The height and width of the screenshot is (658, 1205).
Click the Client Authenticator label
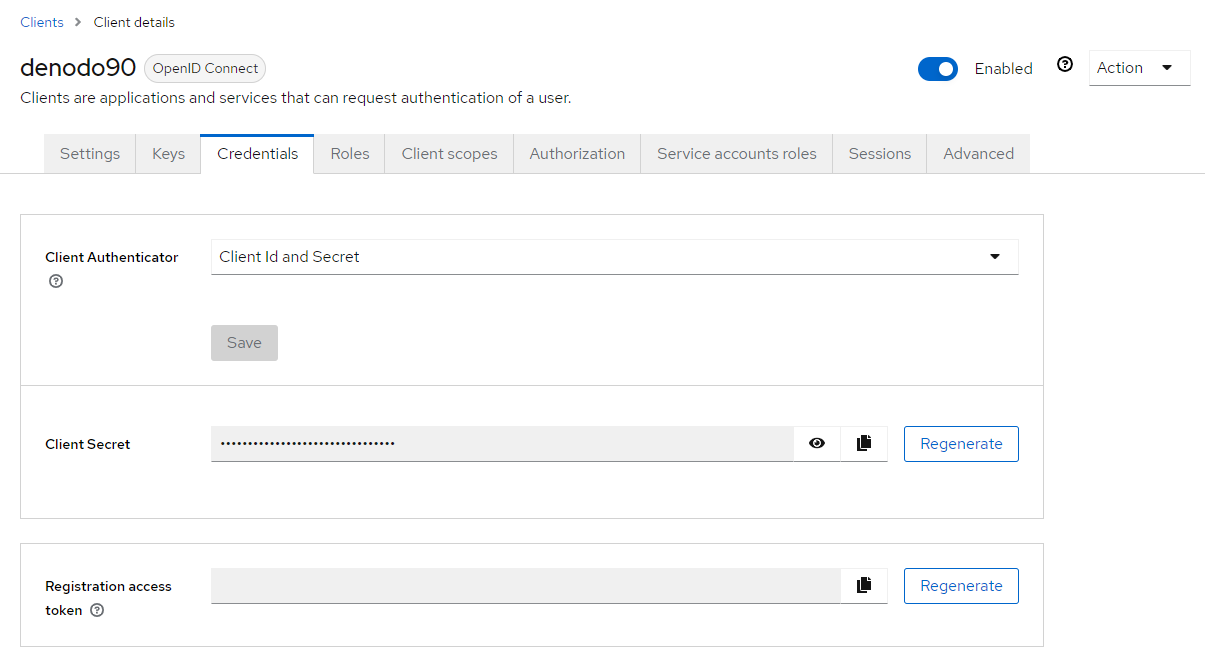112,257
